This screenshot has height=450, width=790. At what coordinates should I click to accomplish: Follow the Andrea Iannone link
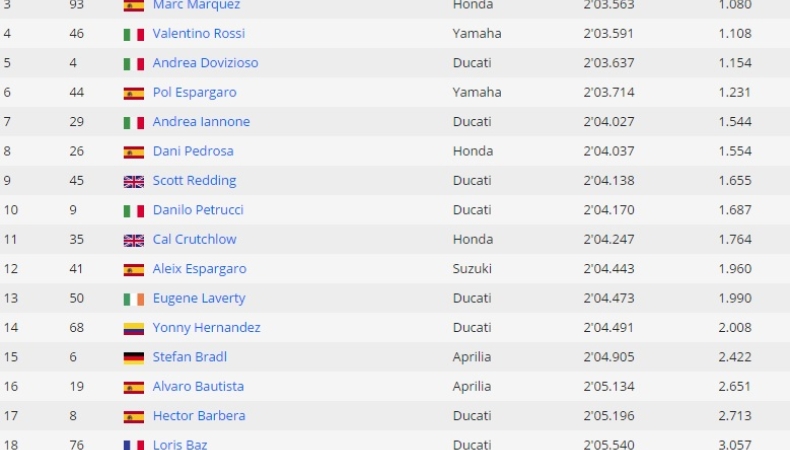click(201, 122)
